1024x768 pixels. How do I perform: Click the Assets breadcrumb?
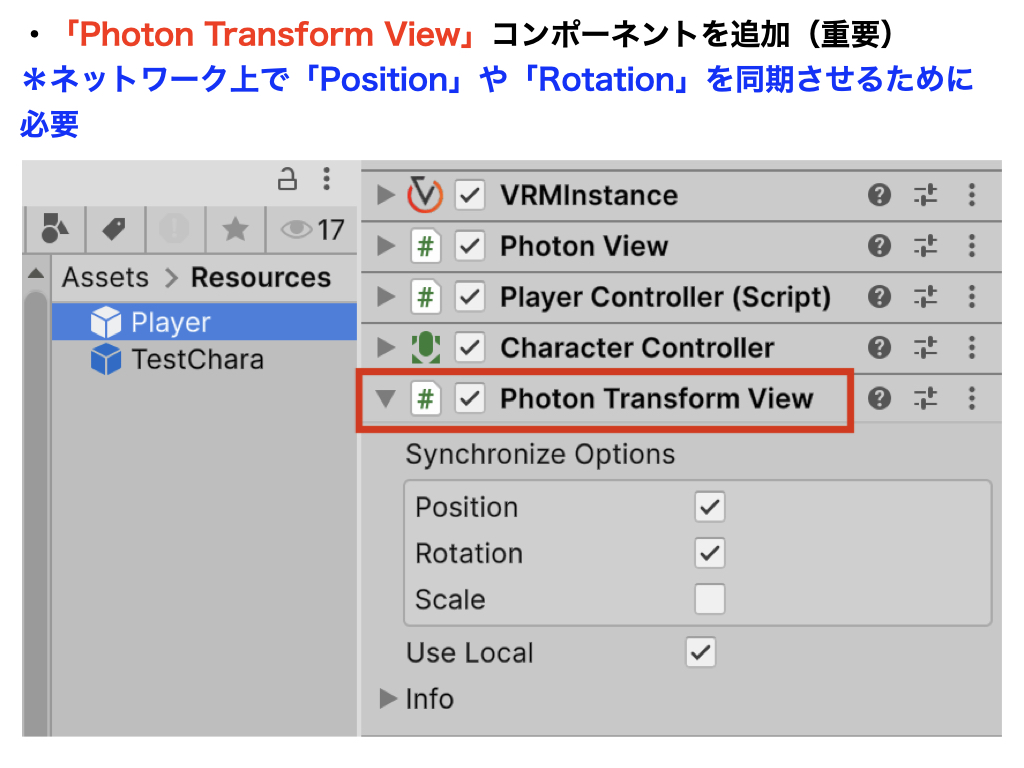105,278
